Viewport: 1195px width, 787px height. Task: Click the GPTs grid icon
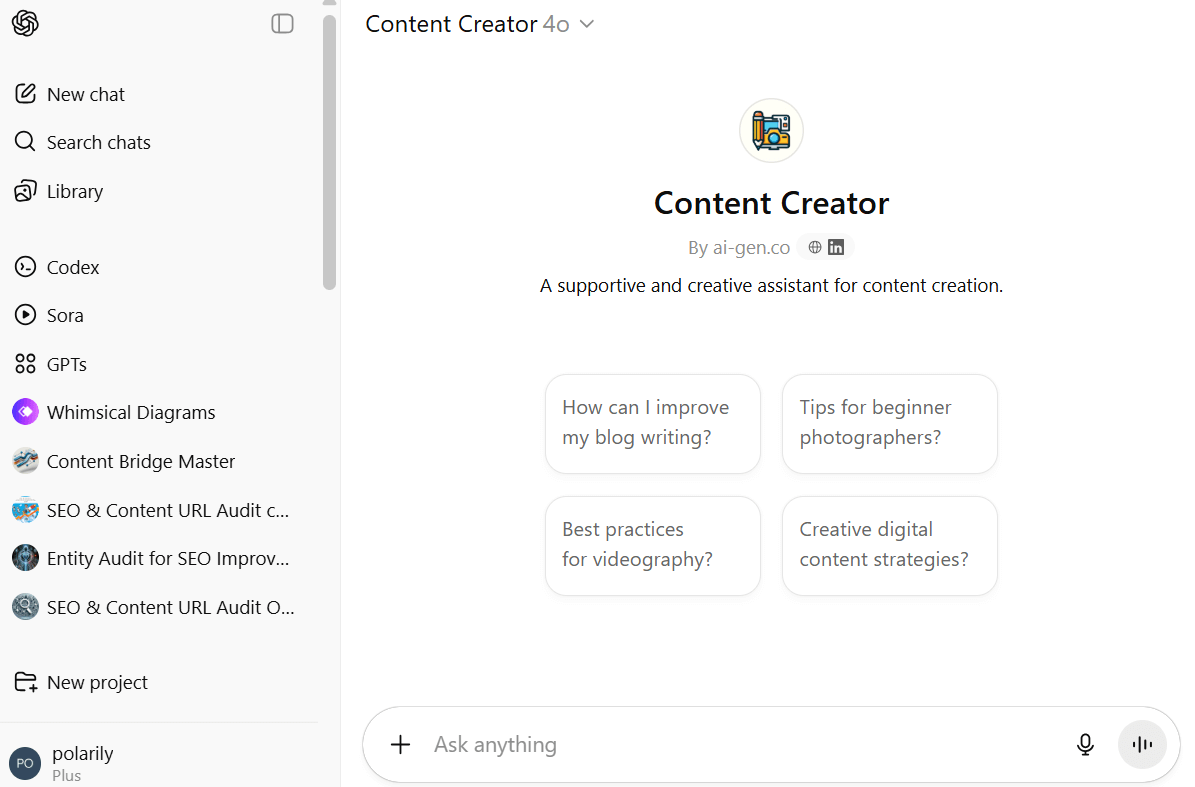coord(25,363)
